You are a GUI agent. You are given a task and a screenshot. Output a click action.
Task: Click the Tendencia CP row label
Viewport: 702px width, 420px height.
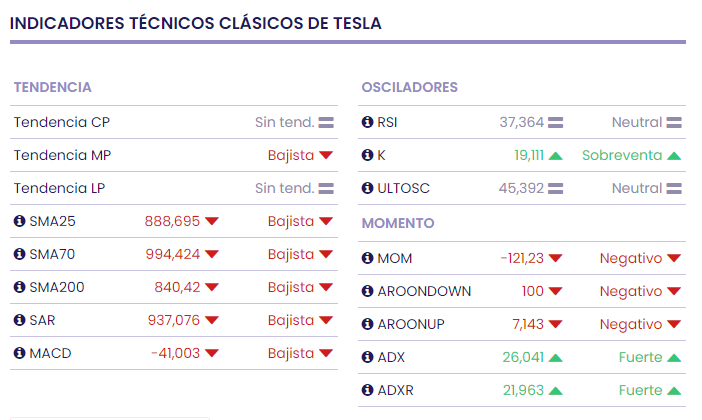click(x=62, y=122)
